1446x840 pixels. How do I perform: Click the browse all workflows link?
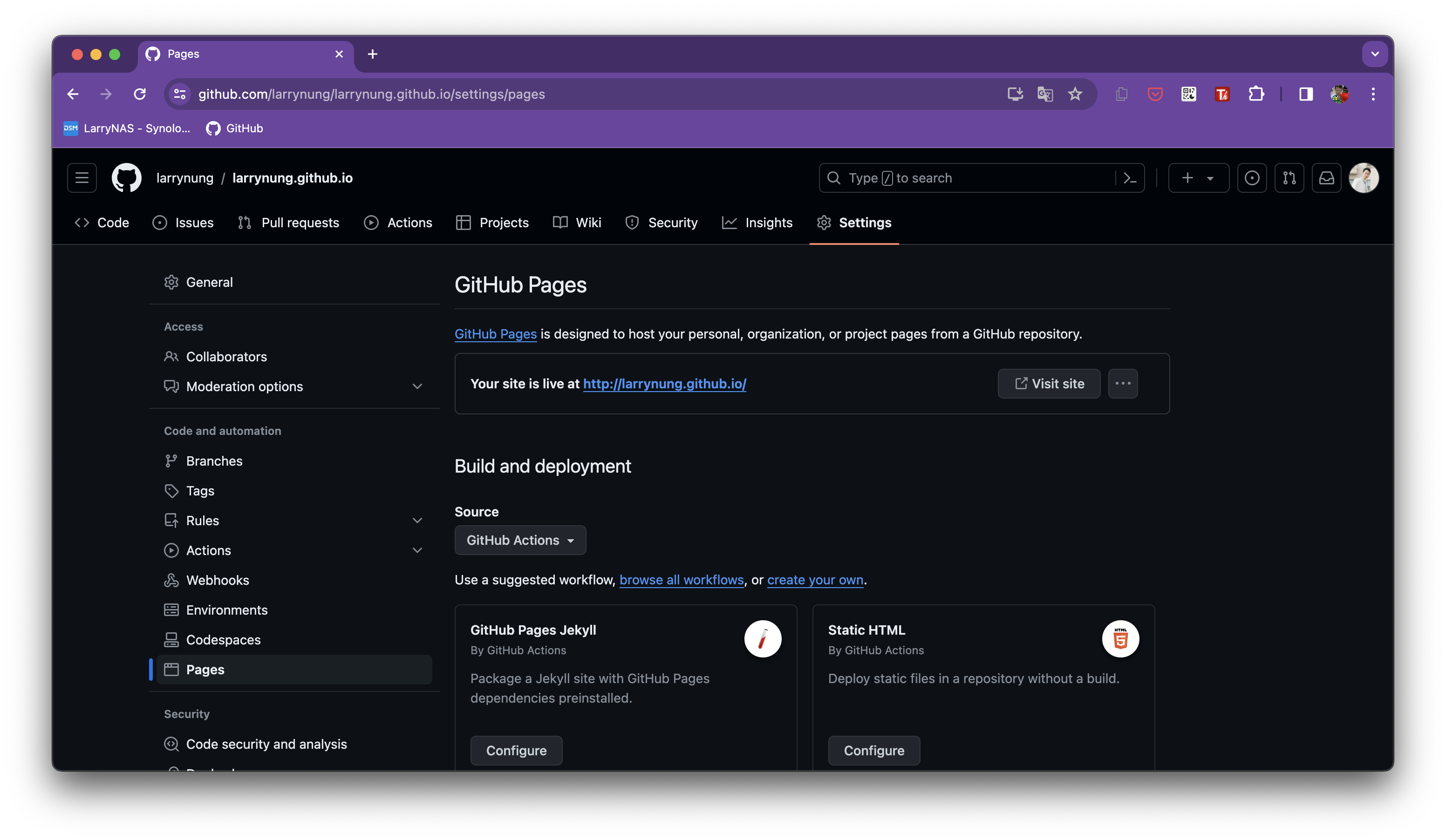681,580
